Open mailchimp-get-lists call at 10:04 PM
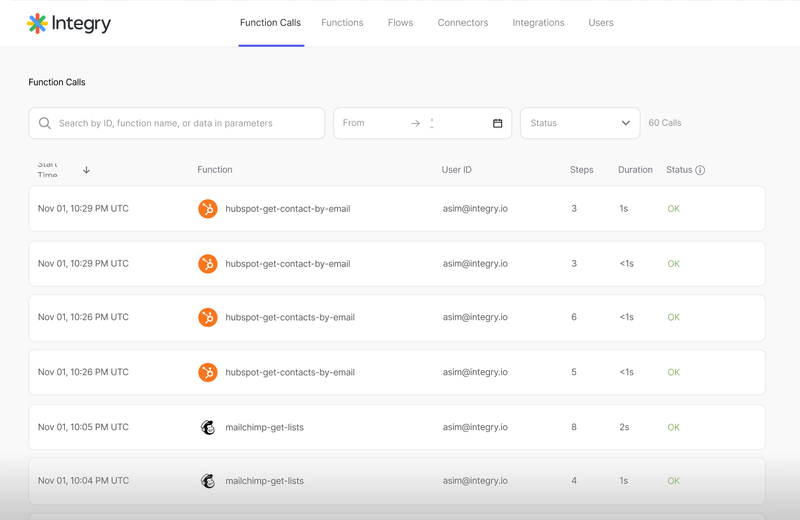The height and width of the screenshot is (520, 800). point(397,481)
